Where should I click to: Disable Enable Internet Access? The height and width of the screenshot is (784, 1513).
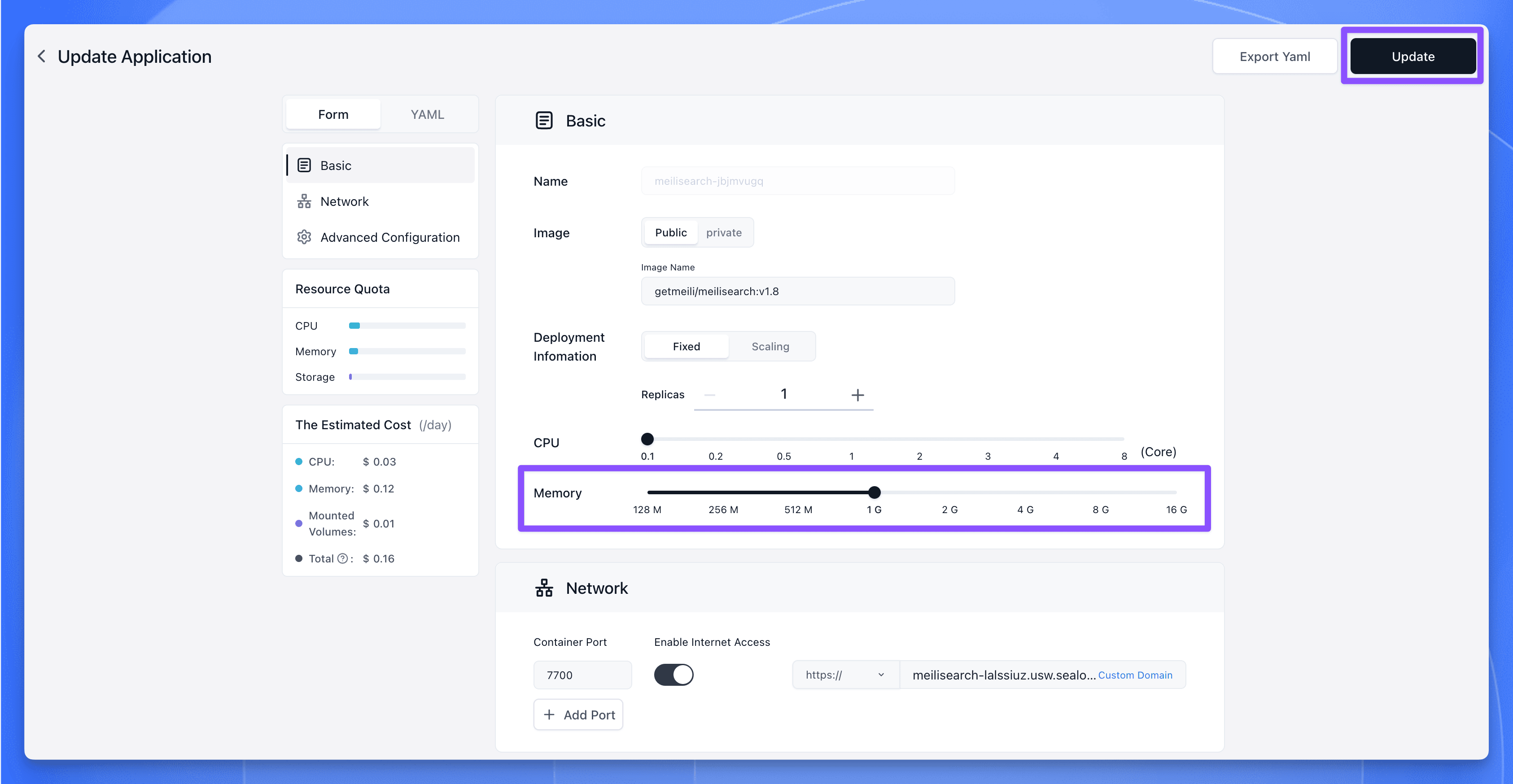coord(673,674)
